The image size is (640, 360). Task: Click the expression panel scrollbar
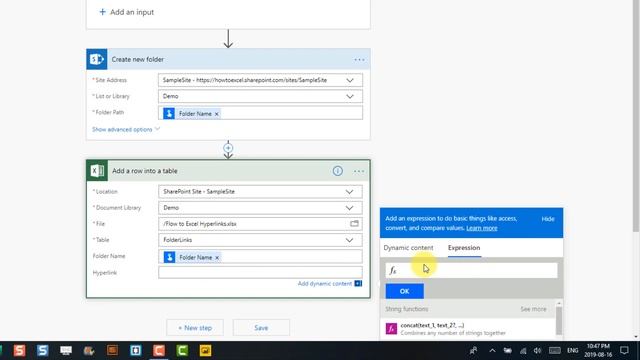(x=559, y=320)
